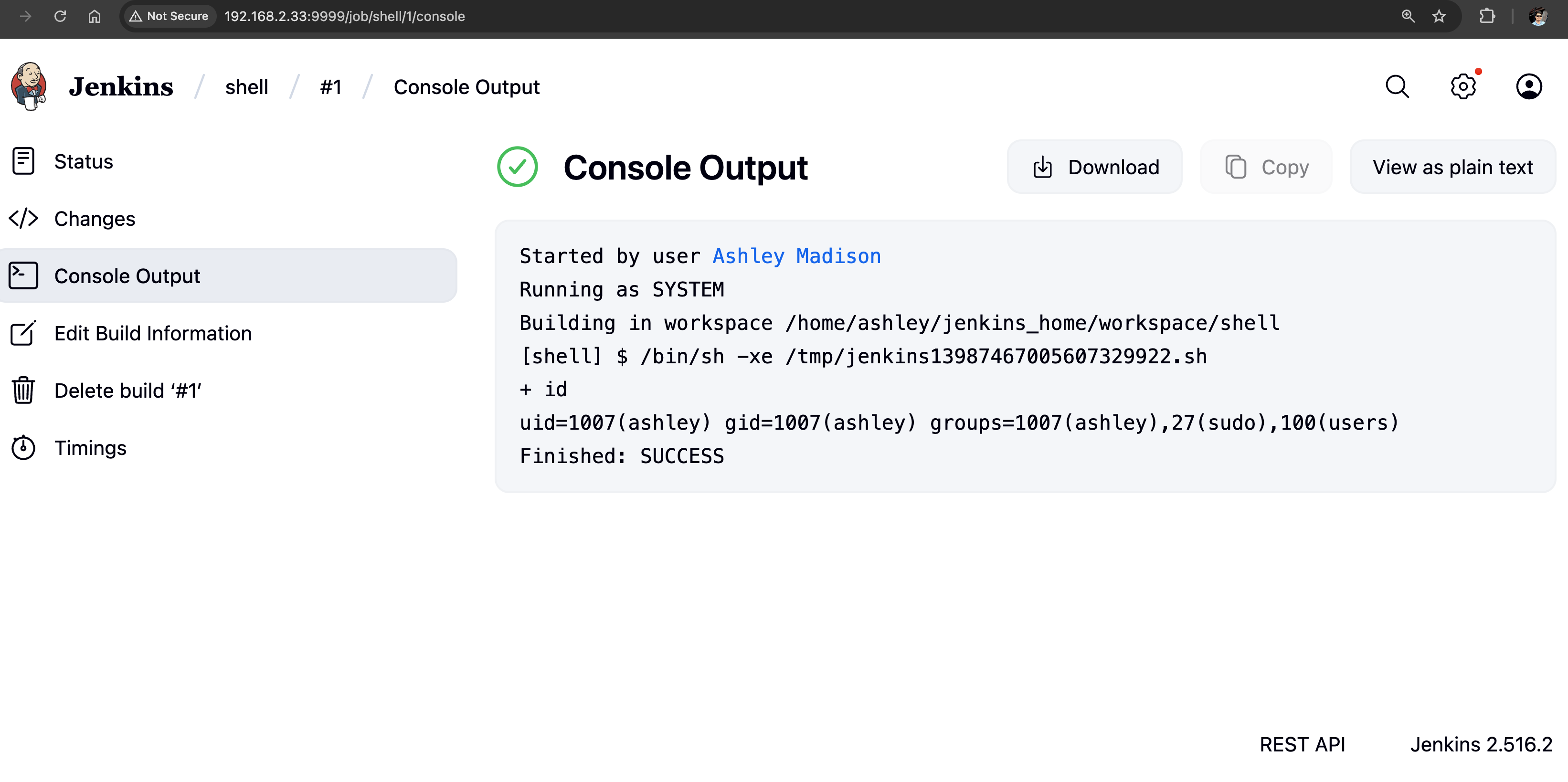Viewport: 1568px width, 782px height.
Task: Download the console output
Action: (x=1094, y=168)
